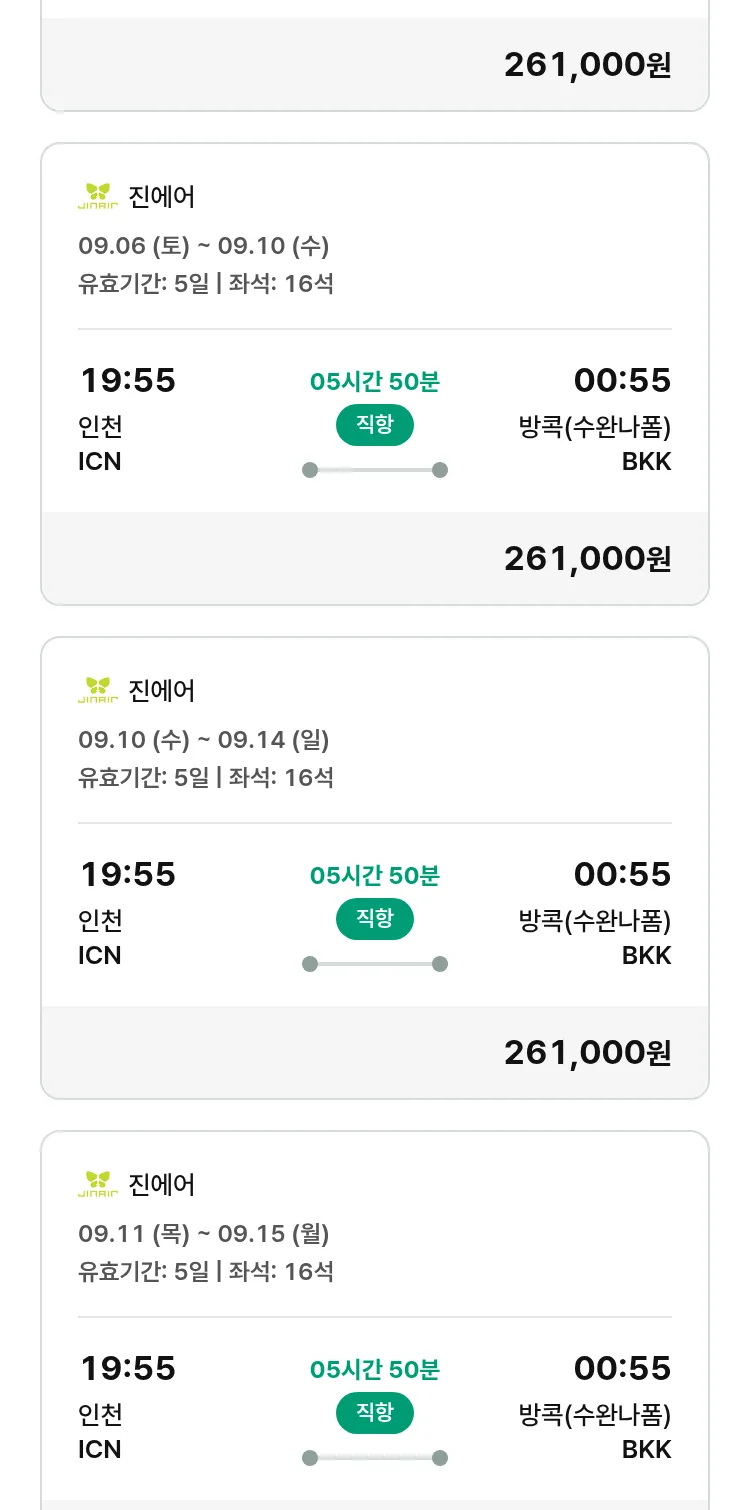Tap 00:55 arrival time on 09.10–09.14 flight
The image size is (750, 1510).
coord(622,875)
